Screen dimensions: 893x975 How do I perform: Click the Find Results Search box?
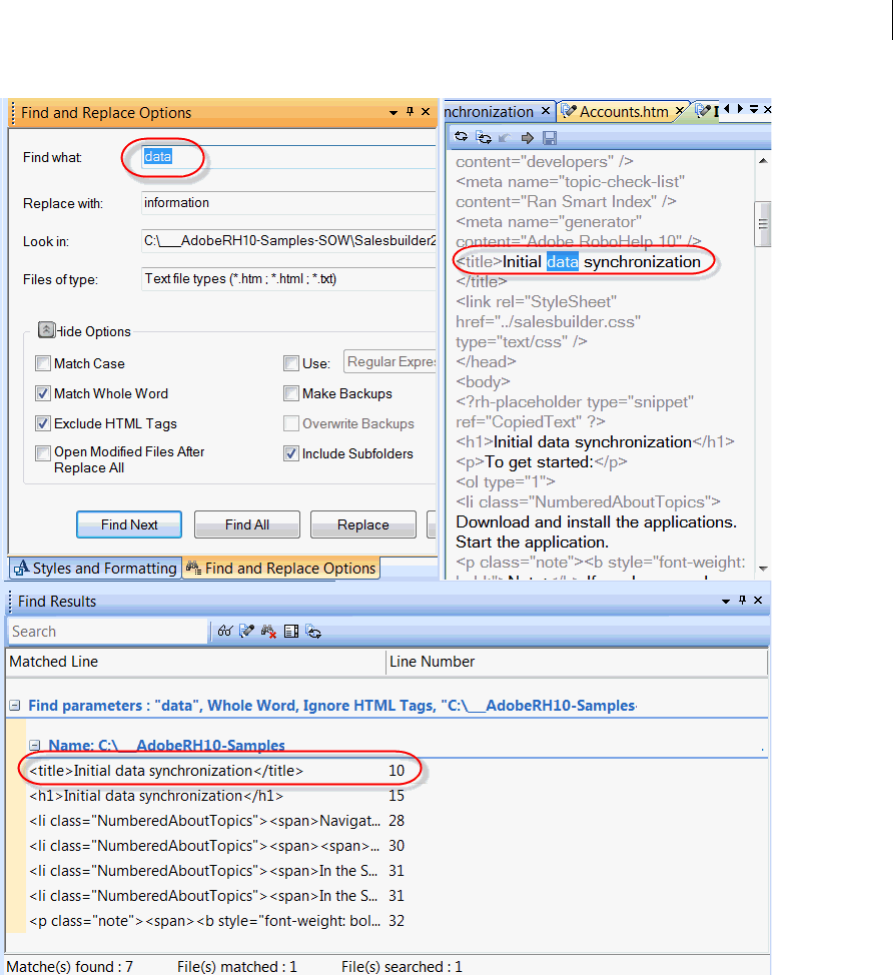coord(106,631)
